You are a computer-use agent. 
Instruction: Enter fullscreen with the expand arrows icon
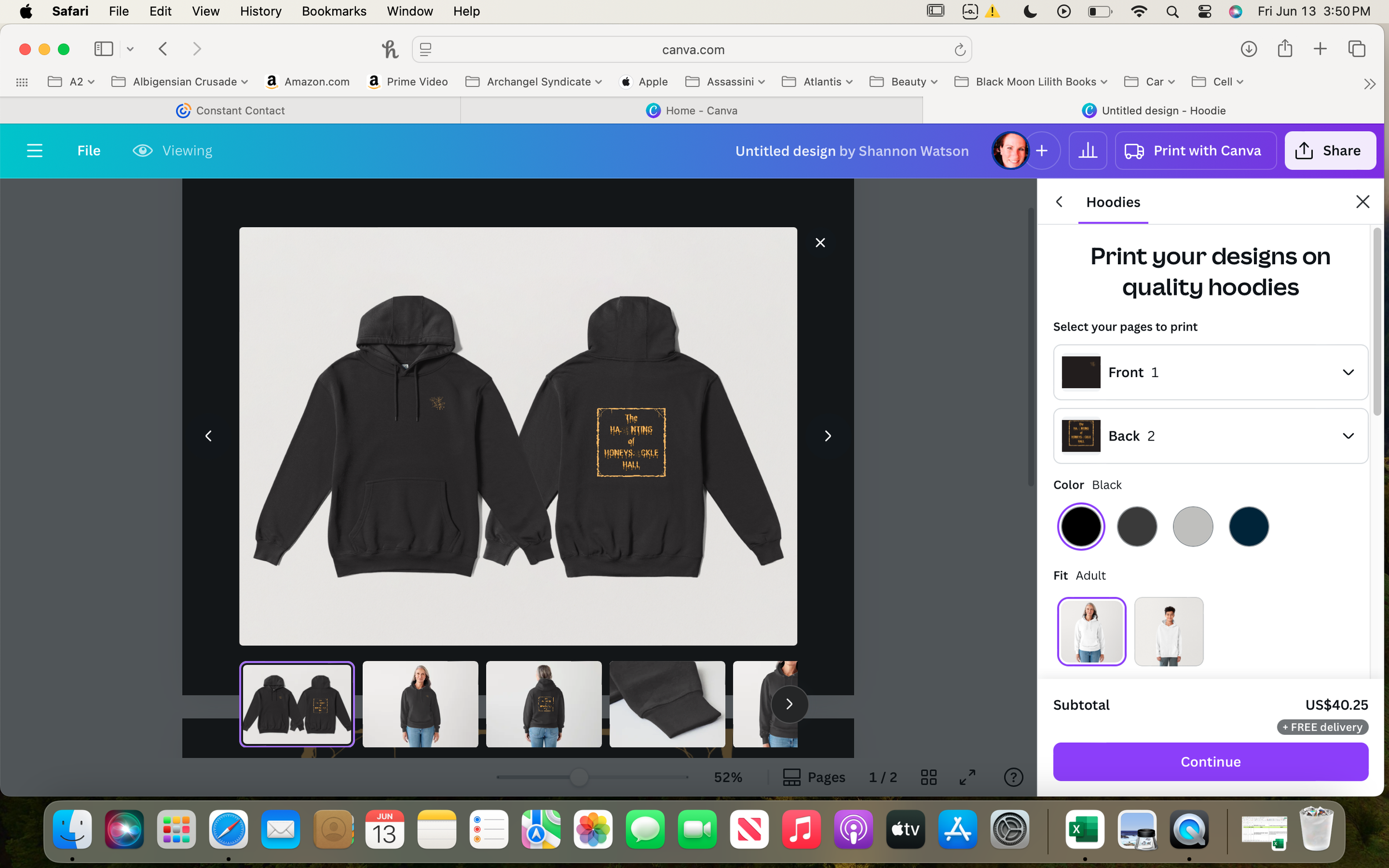coord(967,777)
